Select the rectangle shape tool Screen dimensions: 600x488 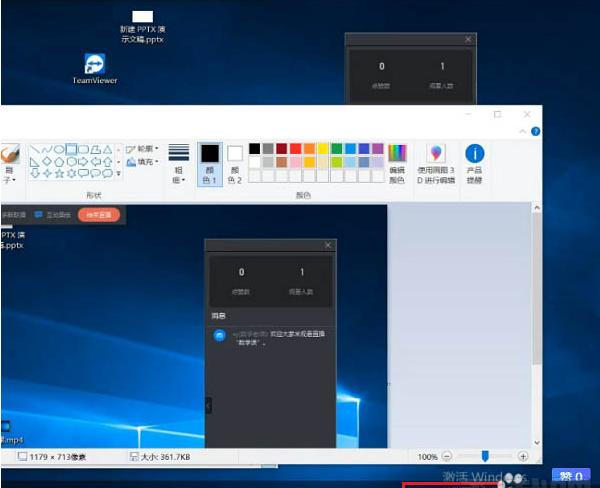[71, 149]
